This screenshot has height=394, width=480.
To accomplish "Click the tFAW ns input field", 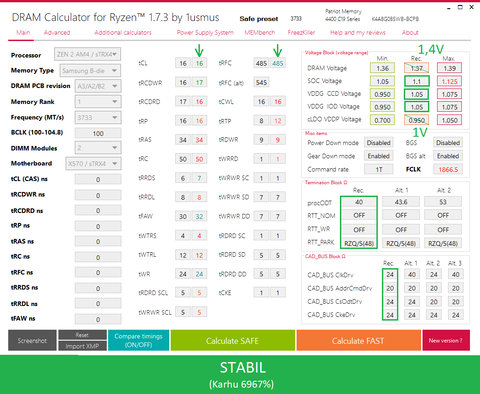I will [98, 319].
